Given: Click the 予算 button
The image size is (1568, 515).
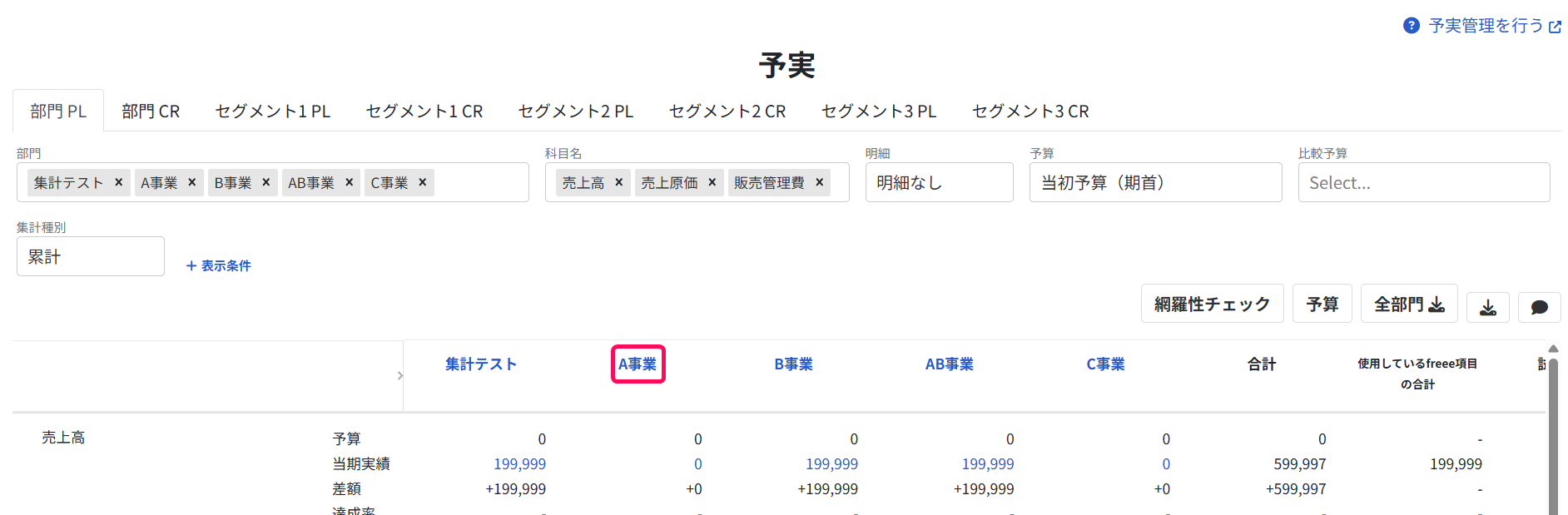Looking at the screenshot, I should click(x=1322, y=304).
